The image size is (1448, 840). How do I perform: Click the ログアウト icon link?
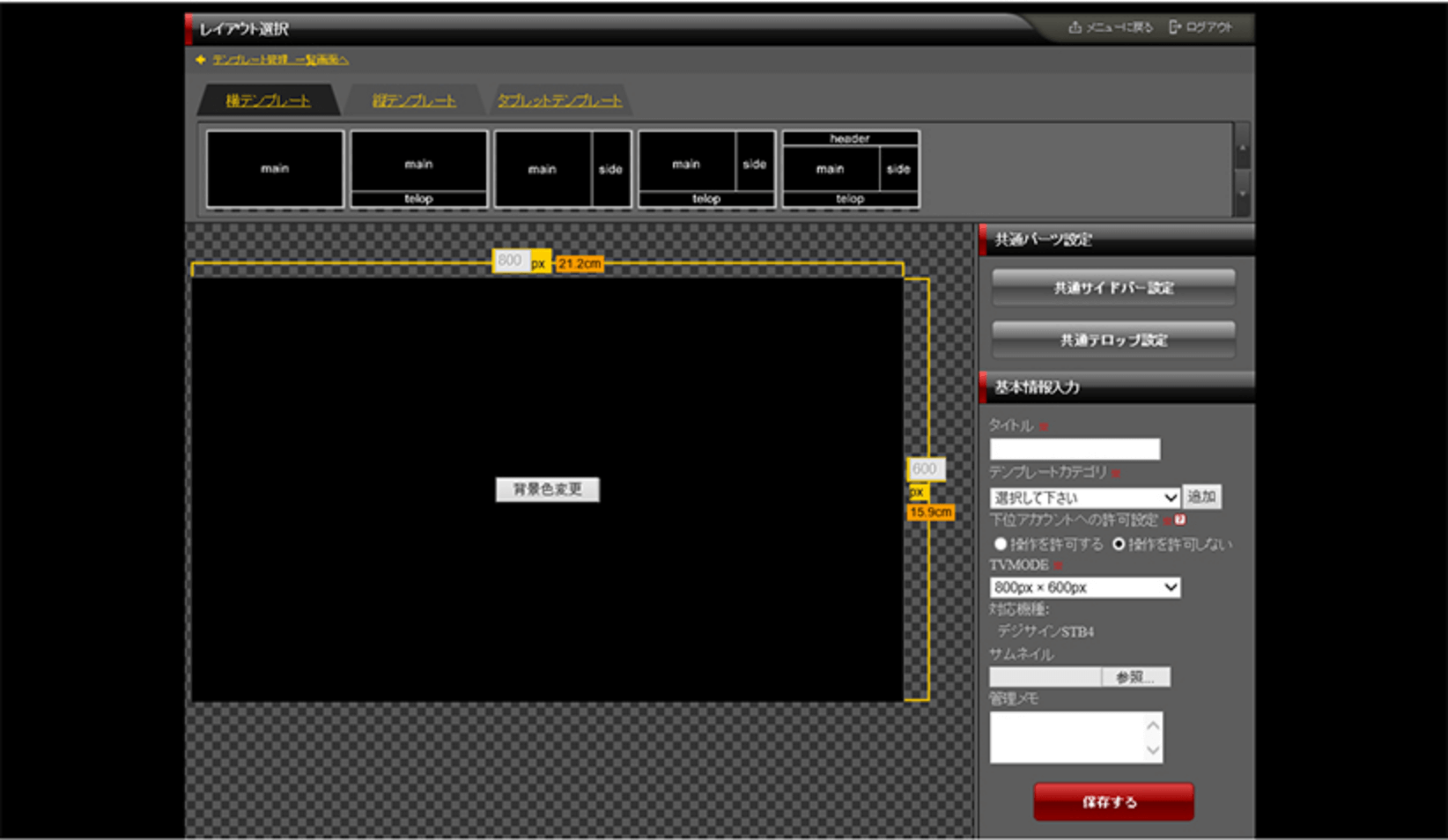click(1201, 27)
